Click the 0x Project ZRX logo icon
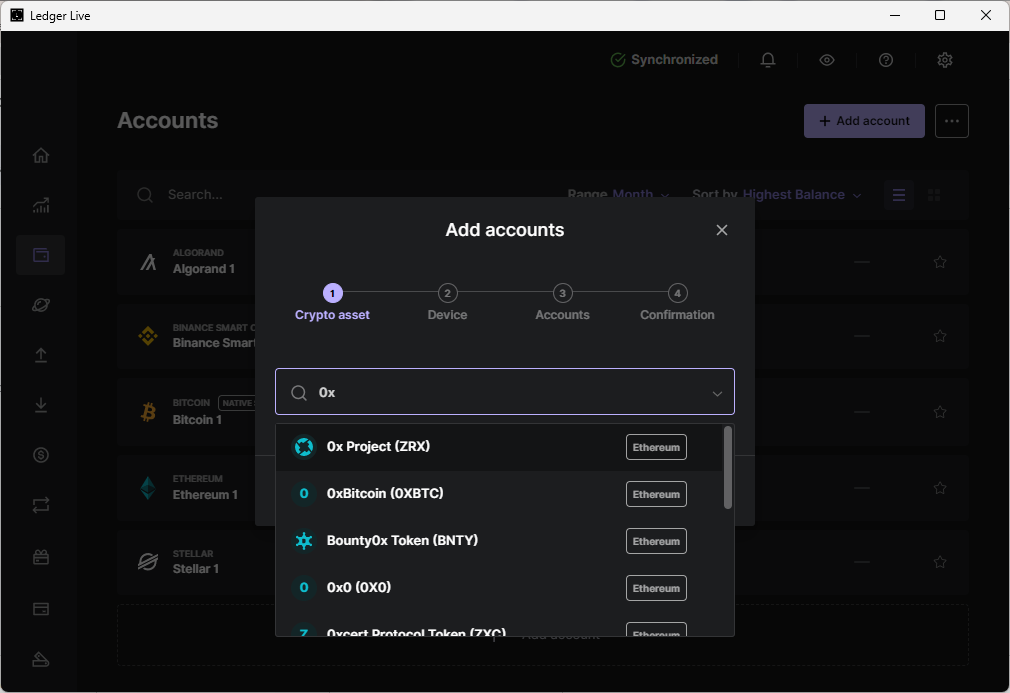Viewport: 1010px width, 693px height. point(304,446)
